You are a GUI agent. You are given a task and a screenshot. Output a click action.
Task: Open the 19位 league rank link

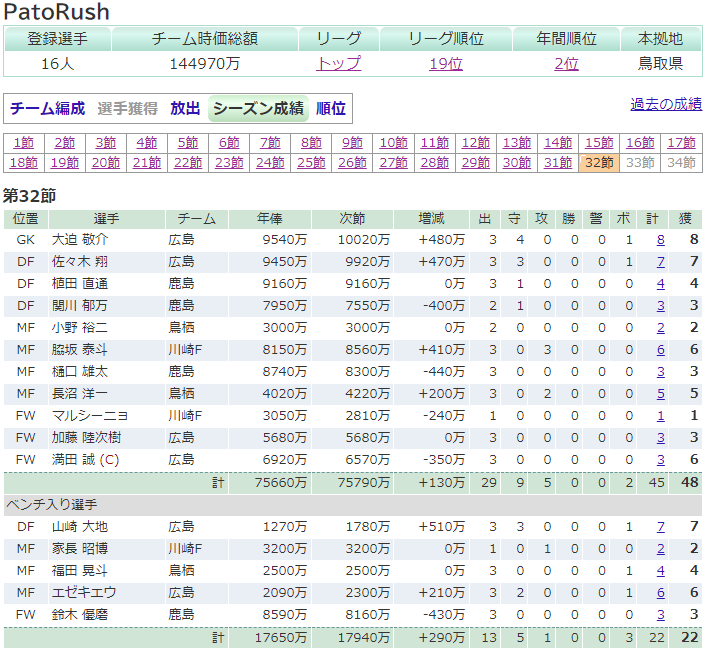pyautogui.click(x=446, y=63)
